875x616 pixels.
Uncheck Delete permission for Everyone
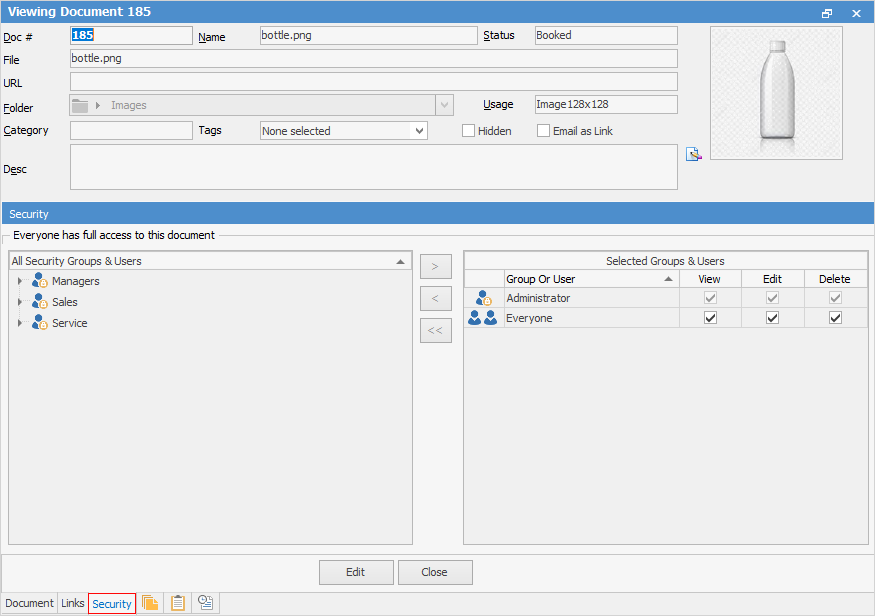point(835,318)
